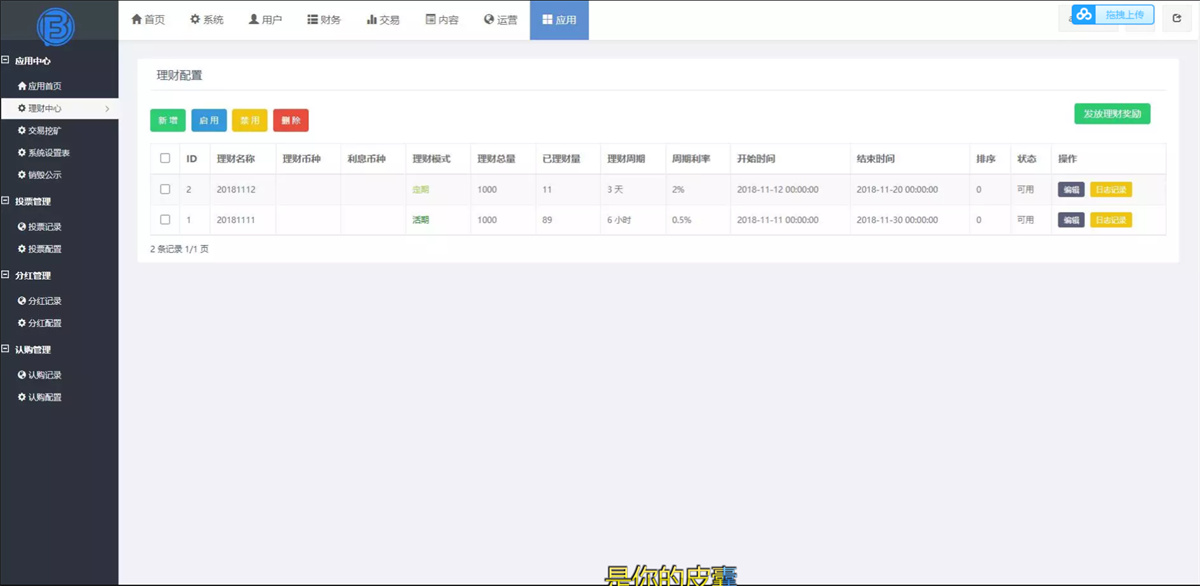Select 交易 in the top navigation bar

click(381, 18)
